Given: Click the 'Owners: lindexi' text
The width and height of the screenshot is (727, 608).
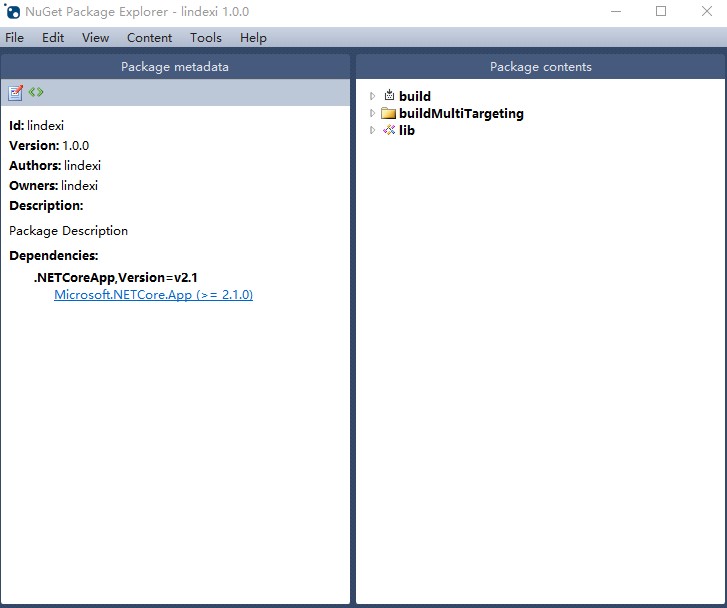Looking at the screenshot, I should [x=53, y=186].
